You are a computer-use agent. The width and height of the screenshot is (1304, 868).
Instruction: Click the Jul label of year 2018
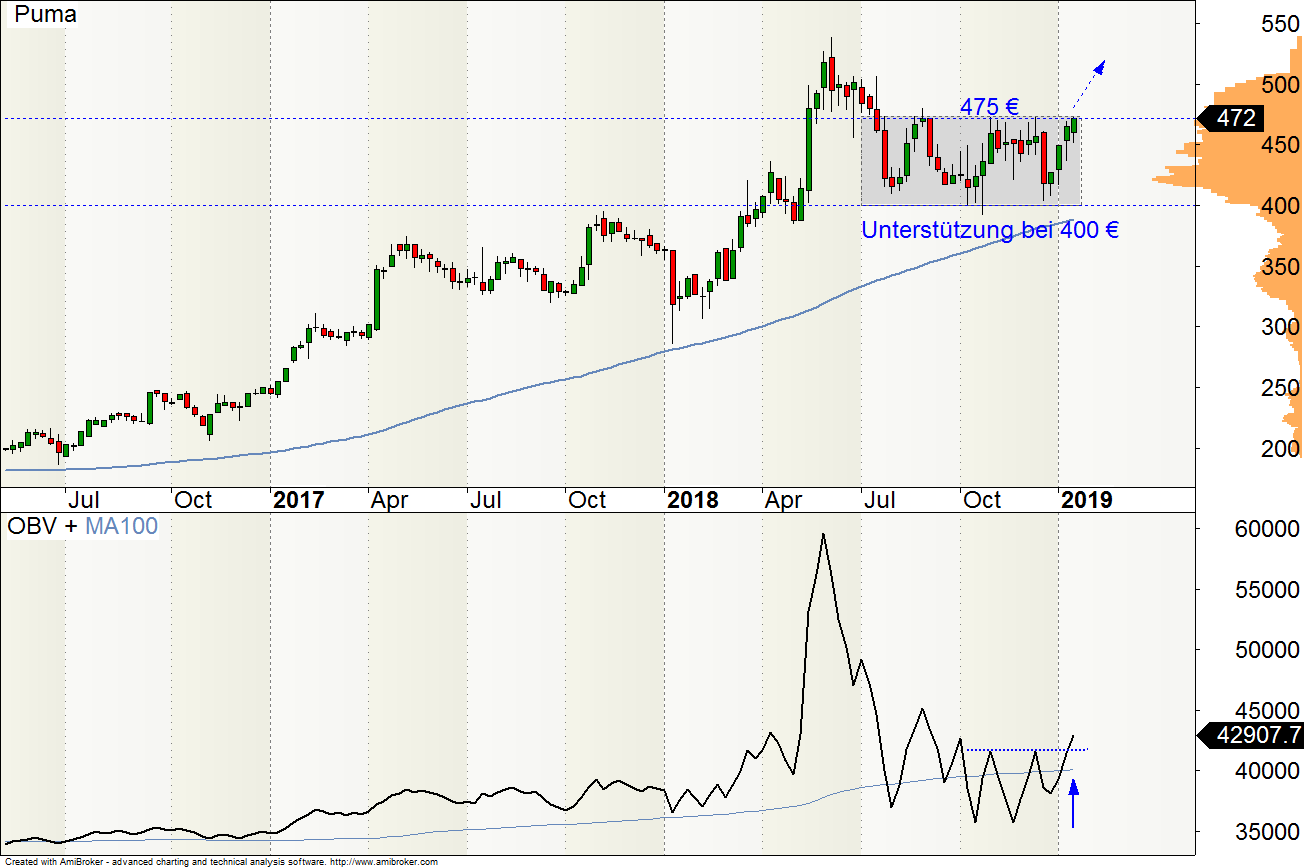tap(880, 500)
